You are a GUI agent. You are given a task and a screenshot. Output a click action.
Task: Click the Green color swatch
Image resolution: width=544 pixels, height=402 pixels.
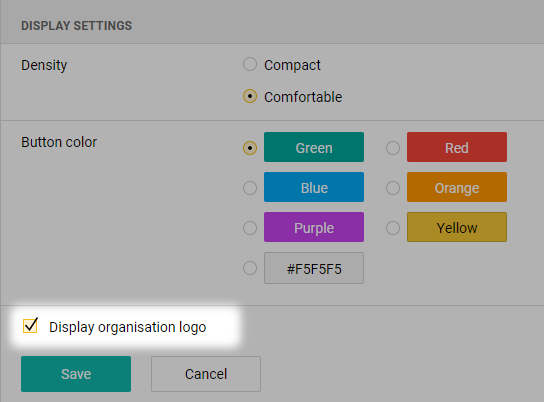(x=314, y=147)
